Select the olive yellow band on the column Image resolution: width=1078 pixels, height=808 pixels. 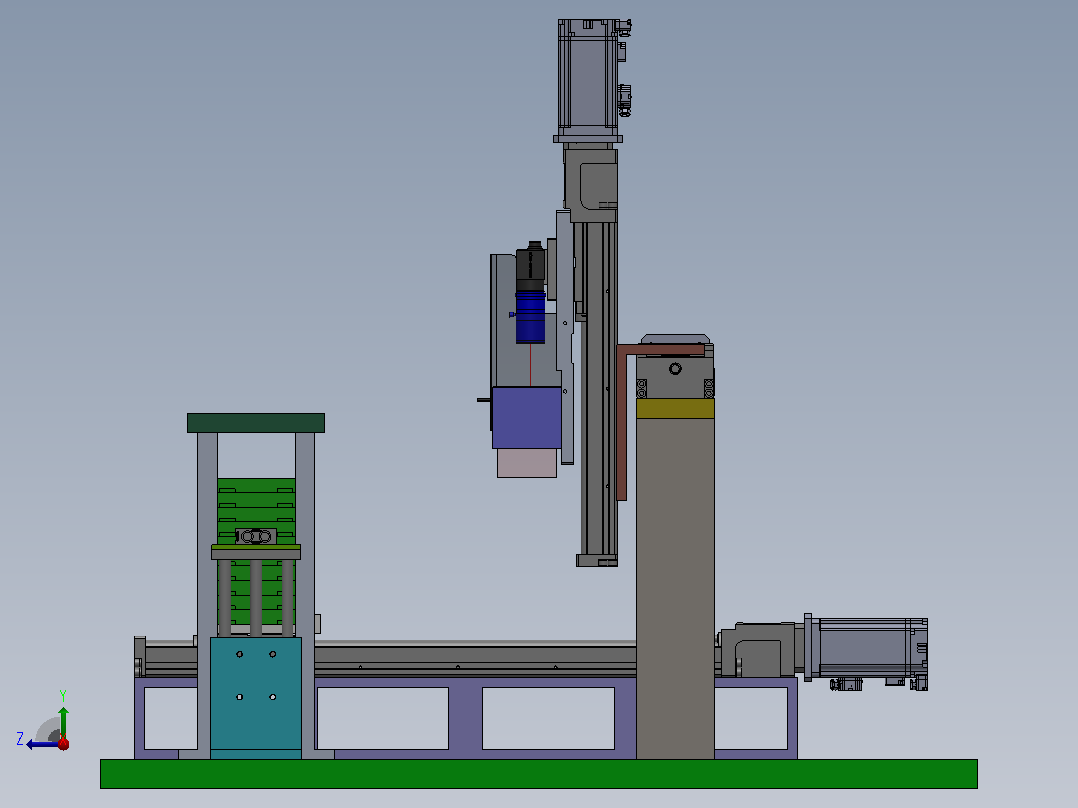coord(675,408)
